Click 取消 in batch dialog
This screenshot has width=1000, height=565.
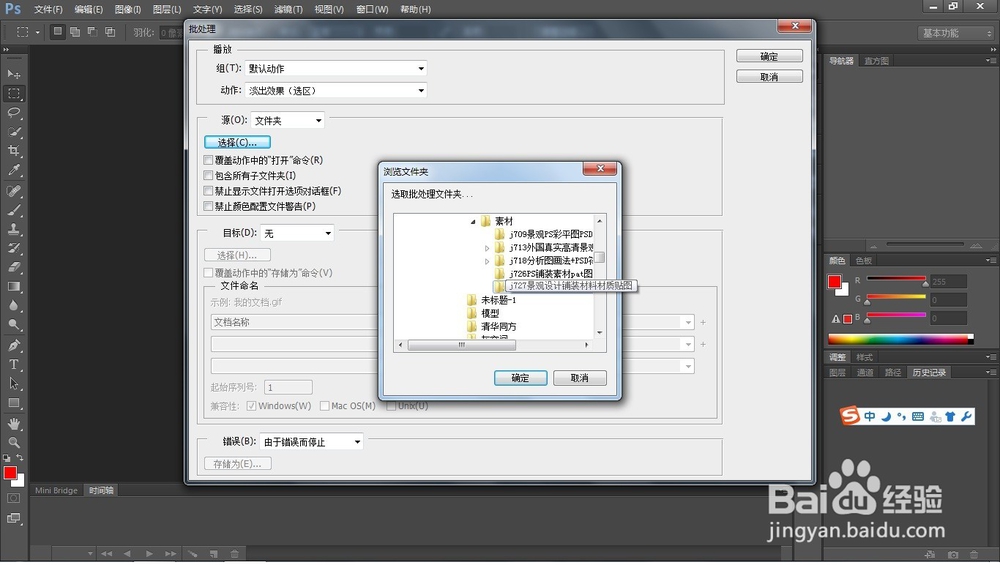pos(769,77)
